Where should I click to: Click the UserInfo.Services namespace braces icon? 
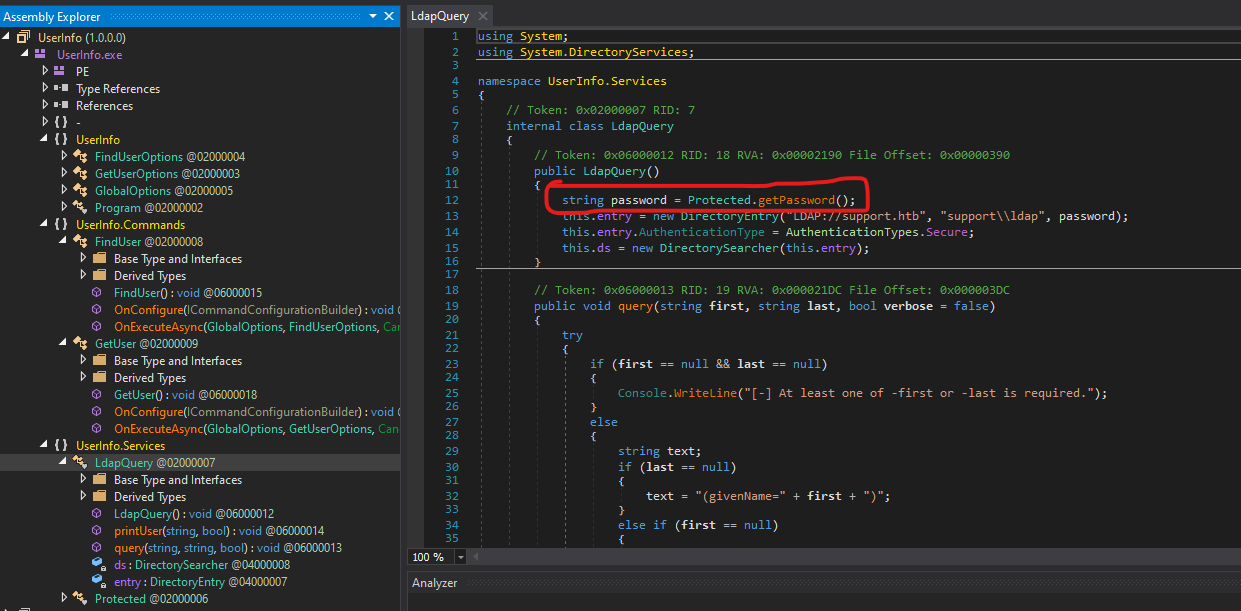coord(61,446)
